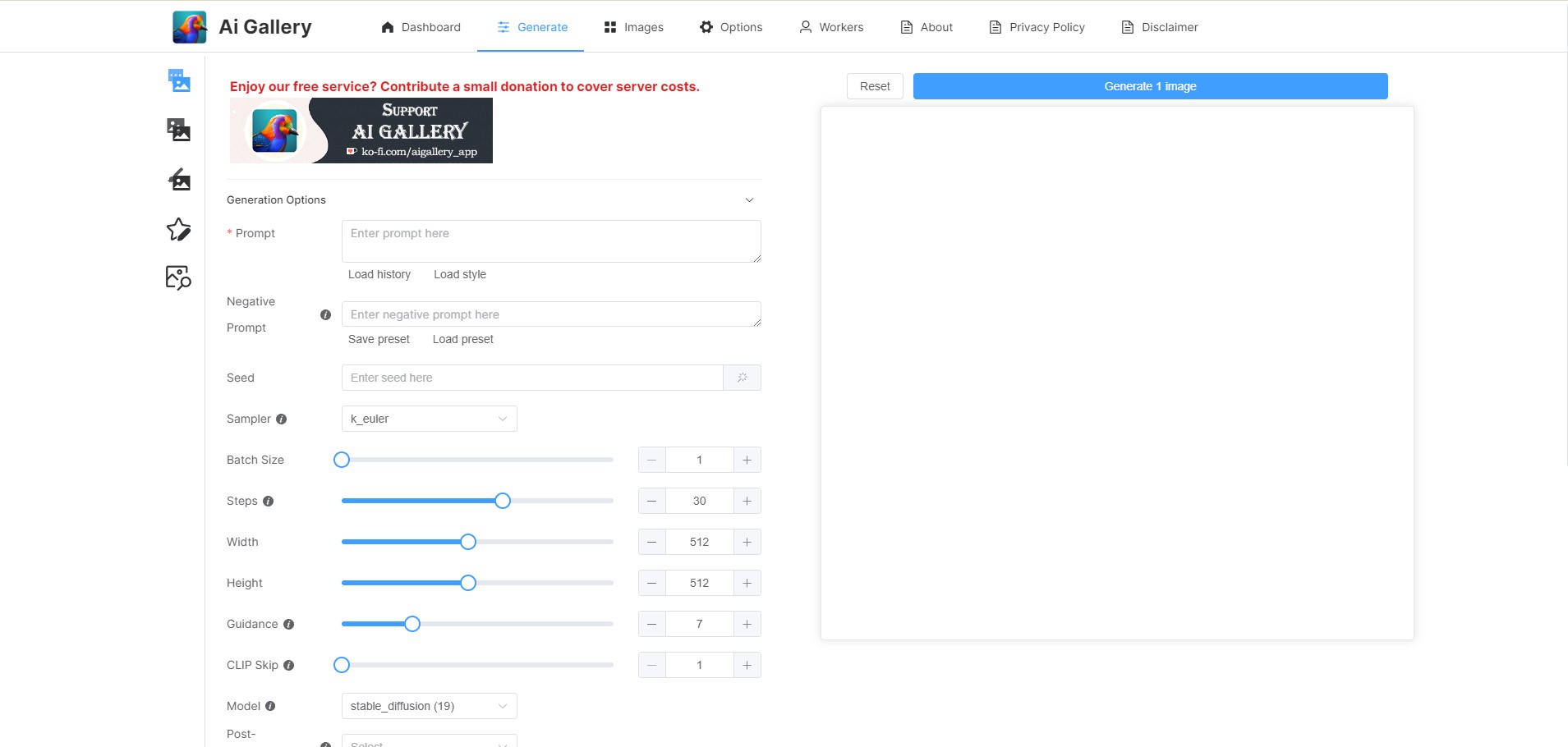Viewport: 1568px width, 747px height.
Task: Click the Height slider handle
Action: [x=468, y=583]
